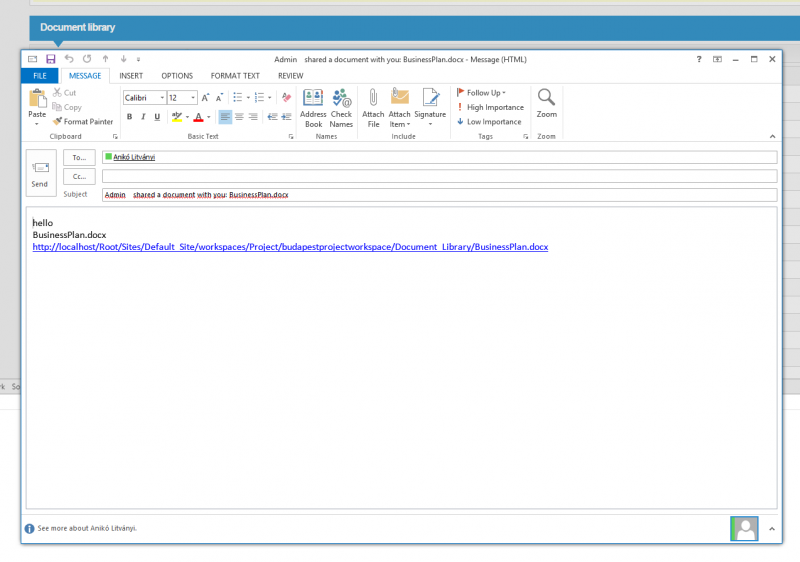The image size is (800, 562).
Task: Decrease paragraph indent
Action: point(272,117)
